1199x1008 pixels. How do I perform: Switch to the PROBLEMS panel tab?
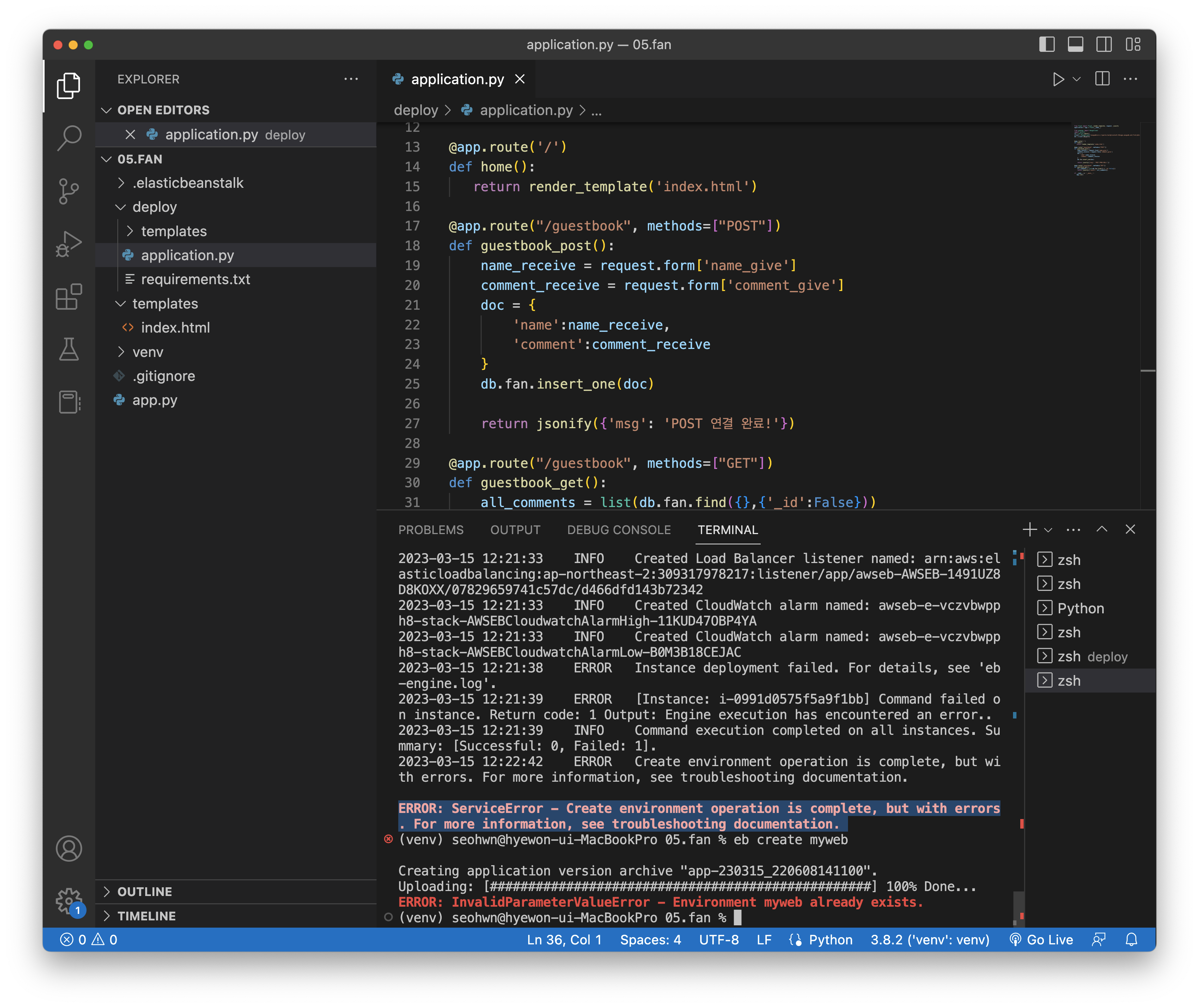coord(431,530)
